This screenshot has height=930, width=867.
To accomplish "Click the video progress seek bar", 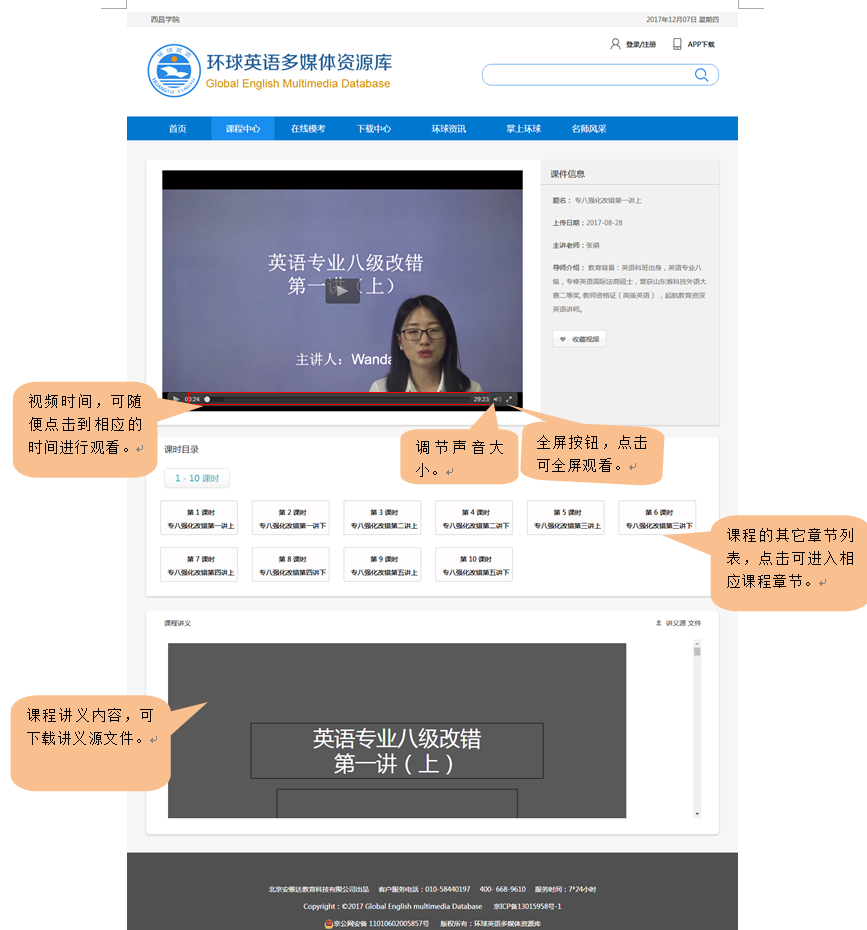I will [338, 399].
